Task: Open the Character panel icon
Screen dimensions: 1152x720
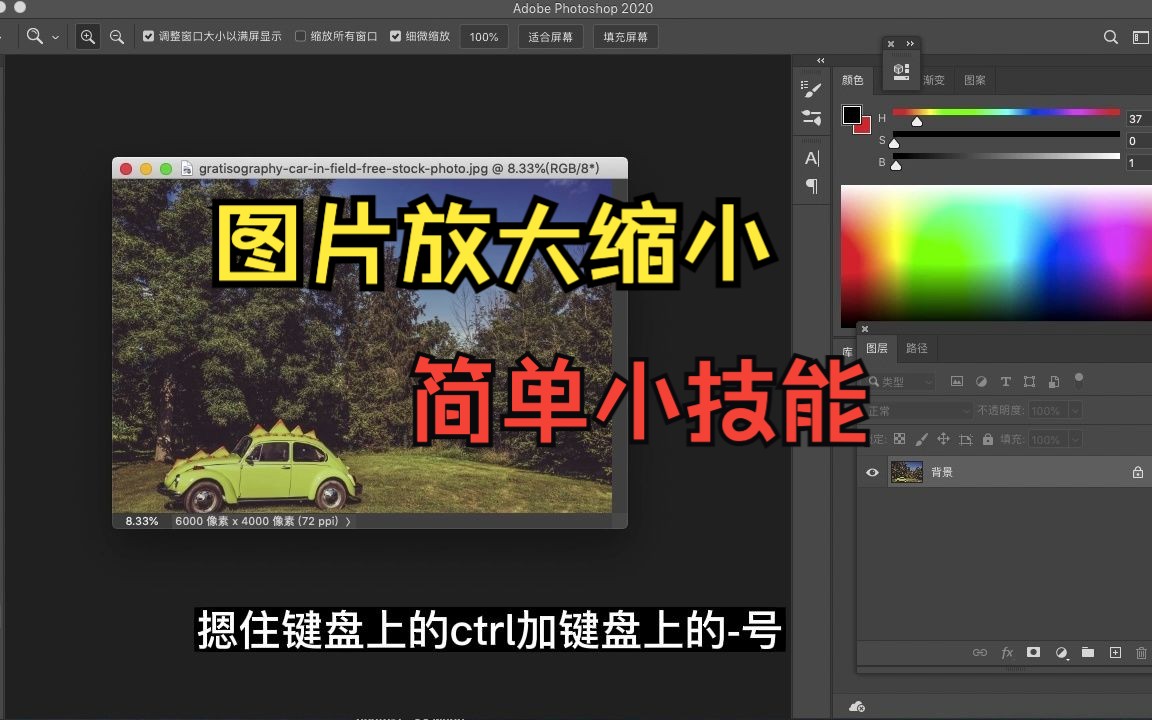Action: click(x=811, y=156)
